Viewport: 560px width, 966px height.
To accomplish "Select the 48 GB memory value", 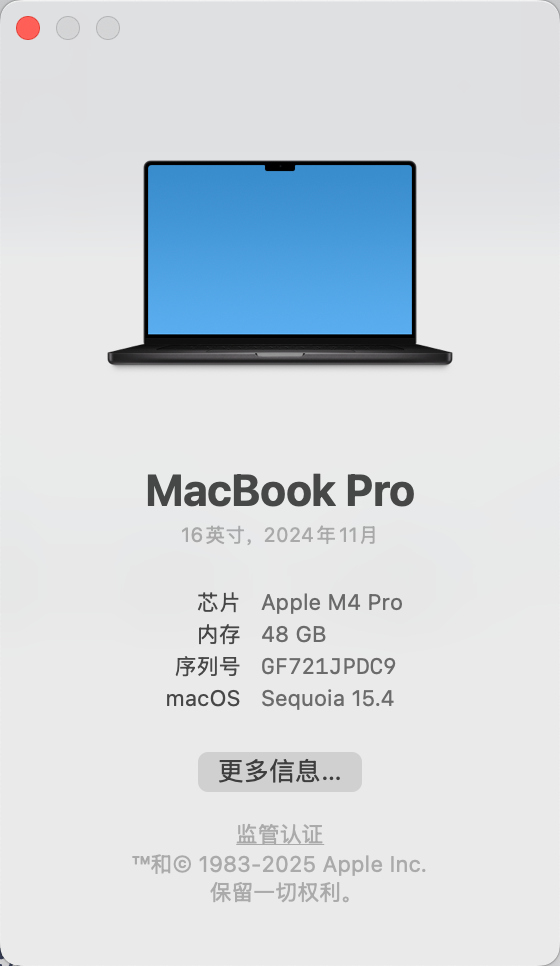I will (293, 635).
